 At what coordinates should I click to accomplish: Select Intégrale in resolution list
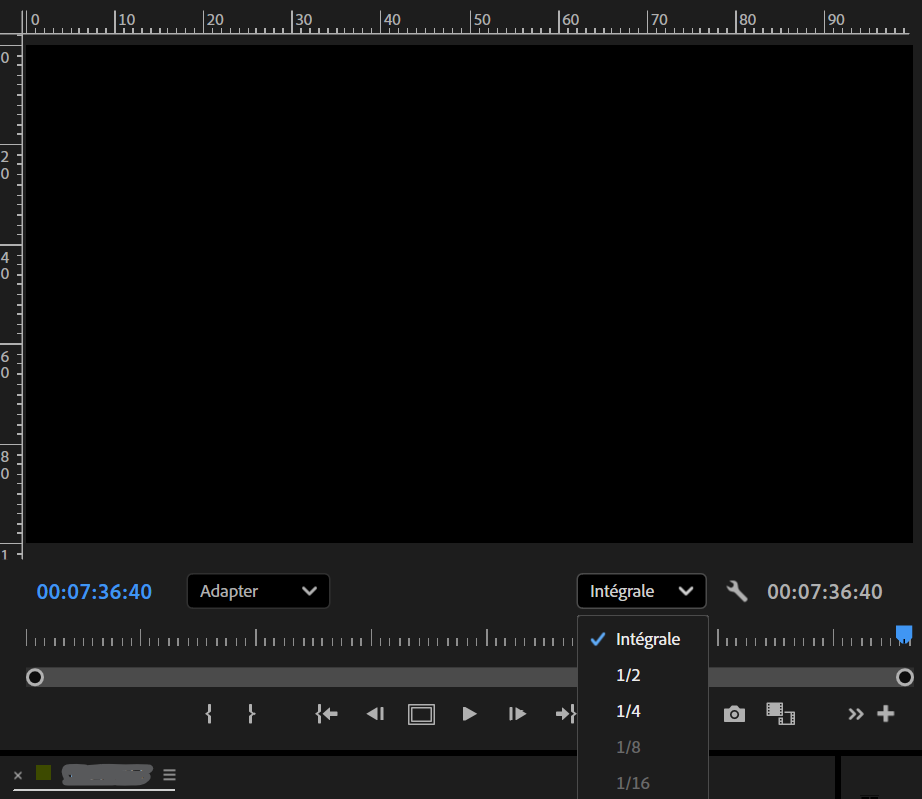643,639
